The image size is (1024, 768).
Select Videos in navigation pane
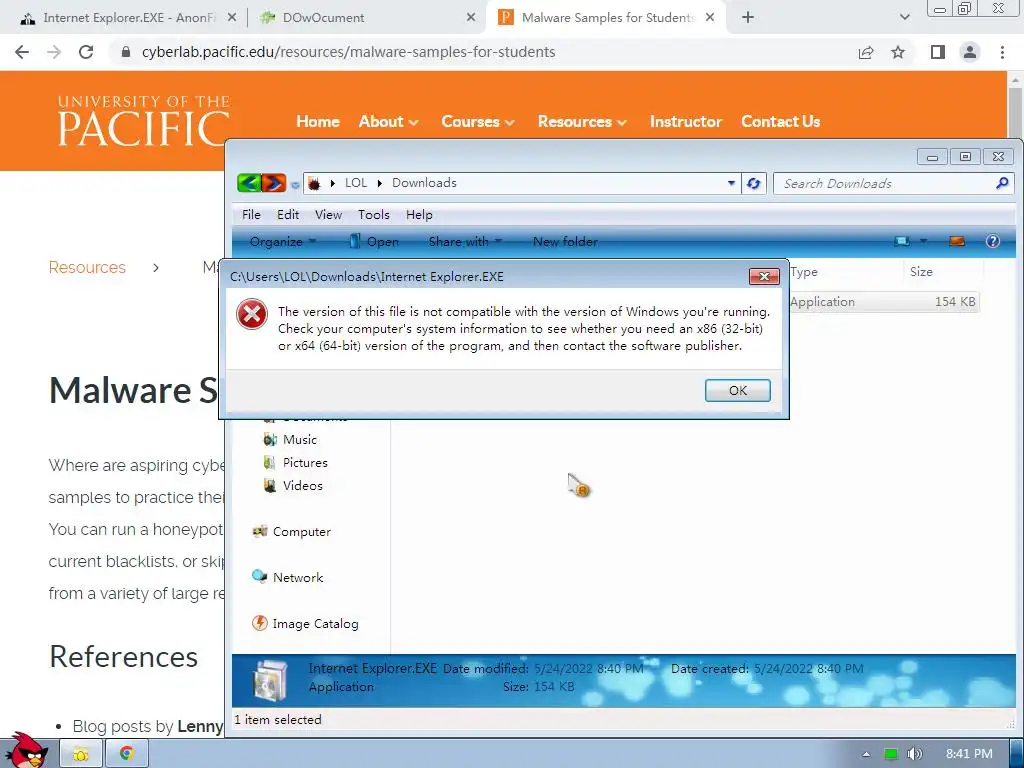point(293,485)
